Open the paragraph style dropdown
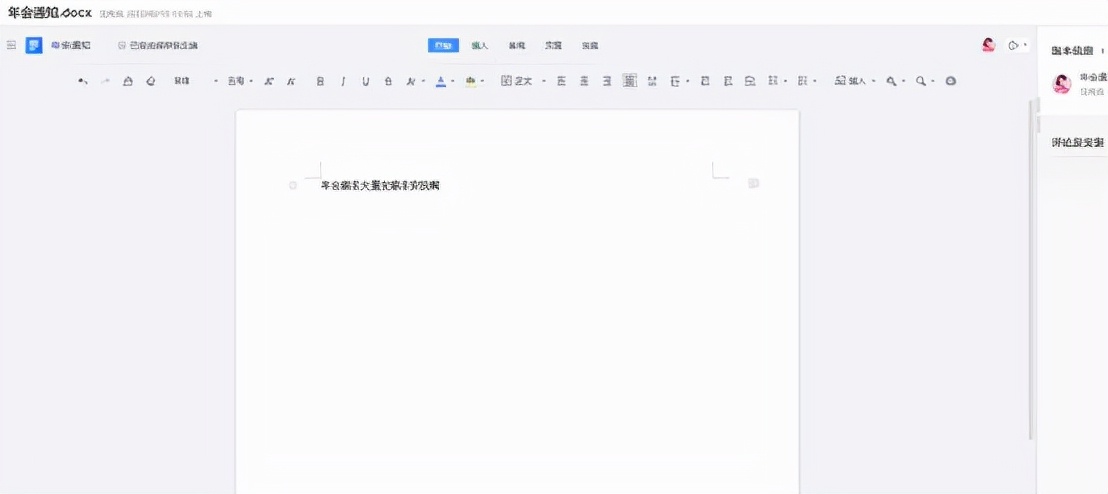The width and height of the screenshot is (1108, 494). point(523,81)
